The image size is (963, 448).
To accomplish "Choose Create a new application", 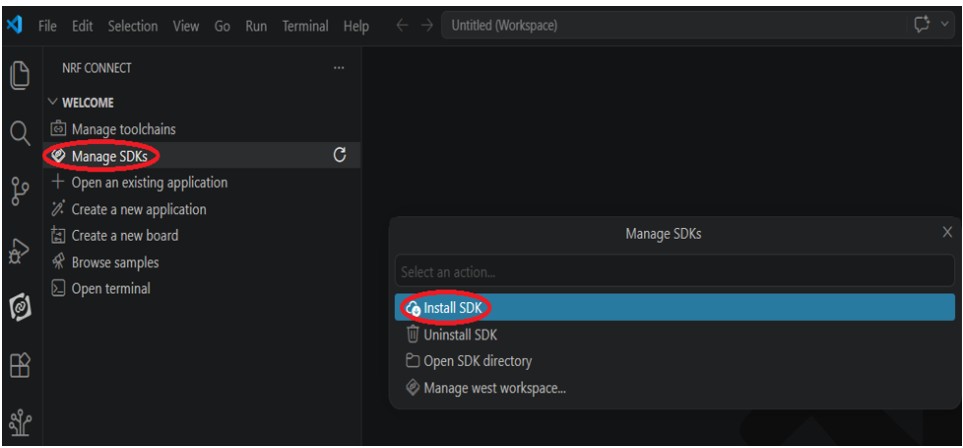I will pyautogui.click(x=201, y=209).
